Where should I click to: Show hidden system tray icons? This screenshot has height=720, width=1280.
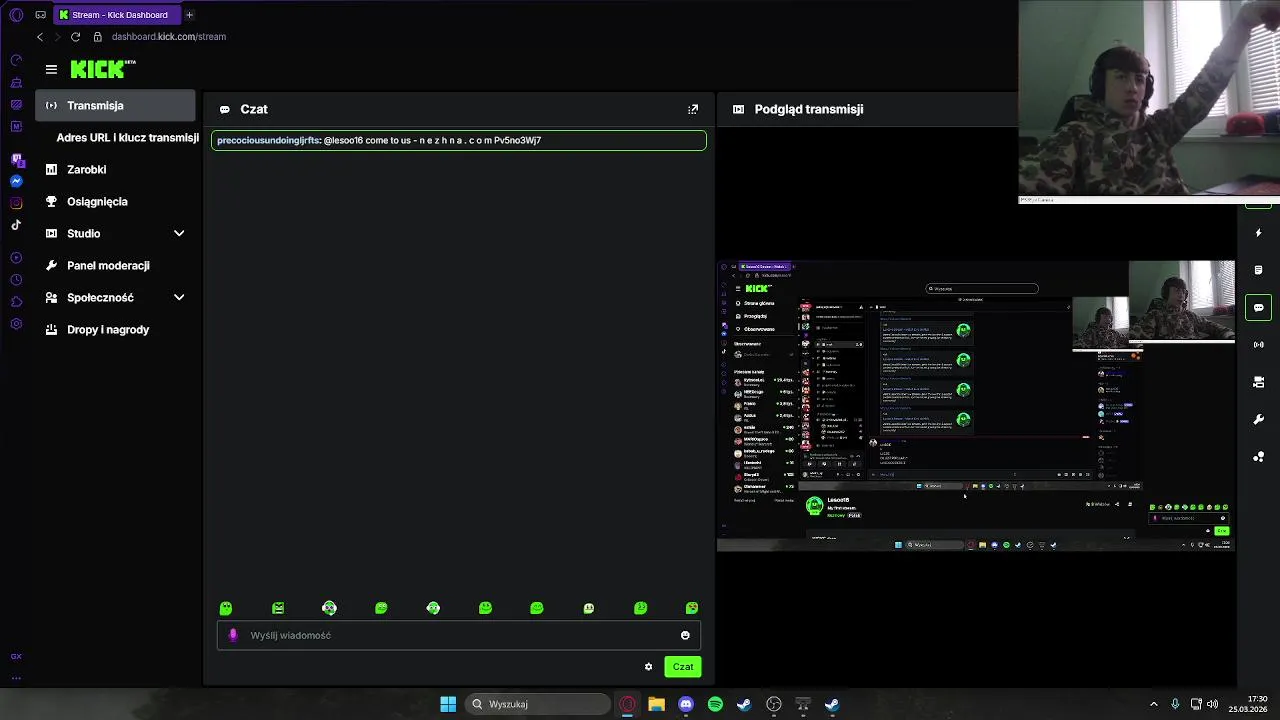1153,704
